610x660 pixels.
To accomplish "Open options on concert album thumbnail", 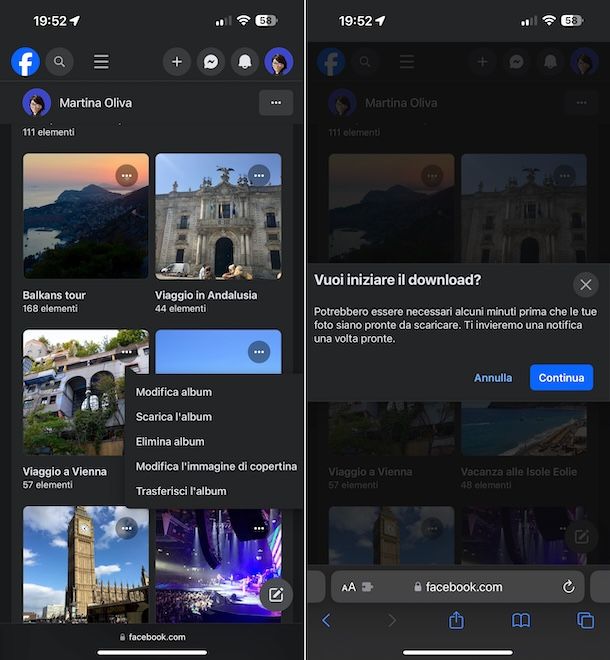I will (x=259, y=528).
